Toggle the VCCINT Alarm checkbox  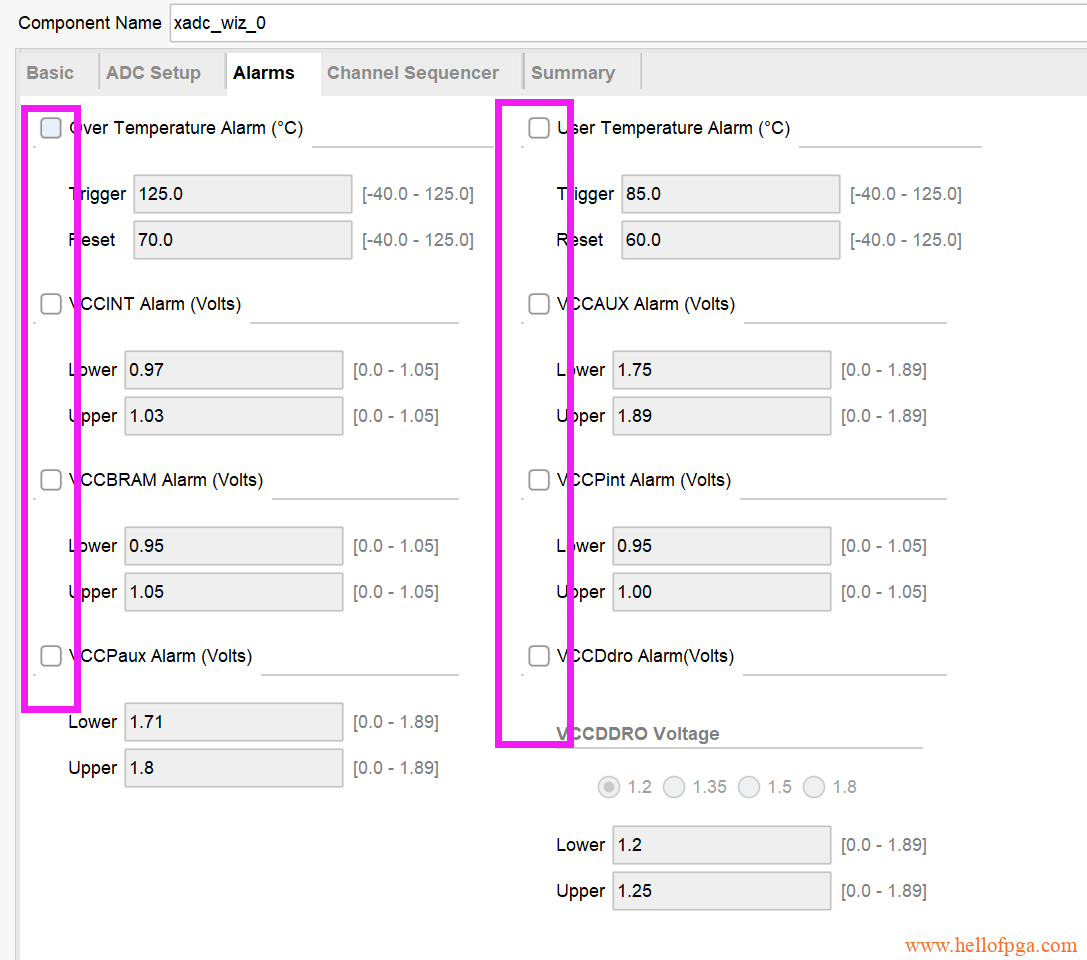[x=51, y=304]
